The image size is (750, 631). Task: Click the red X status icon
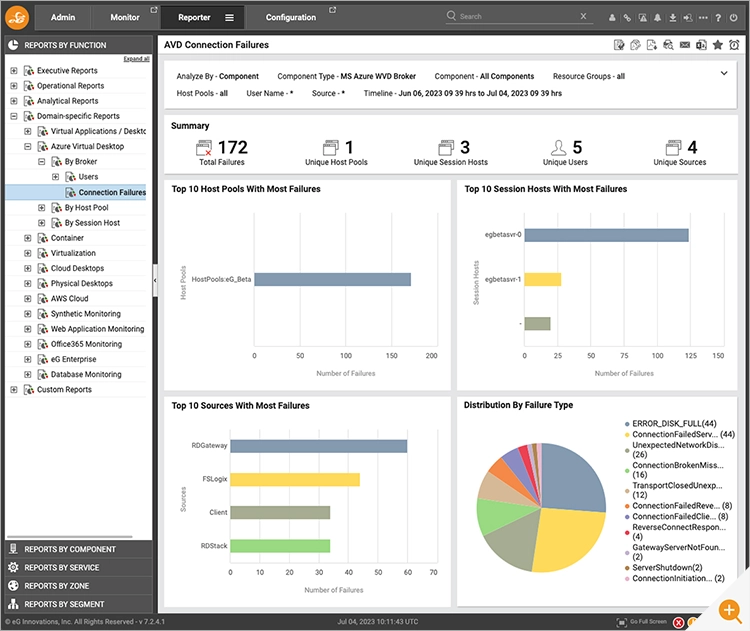click(678, 622)
